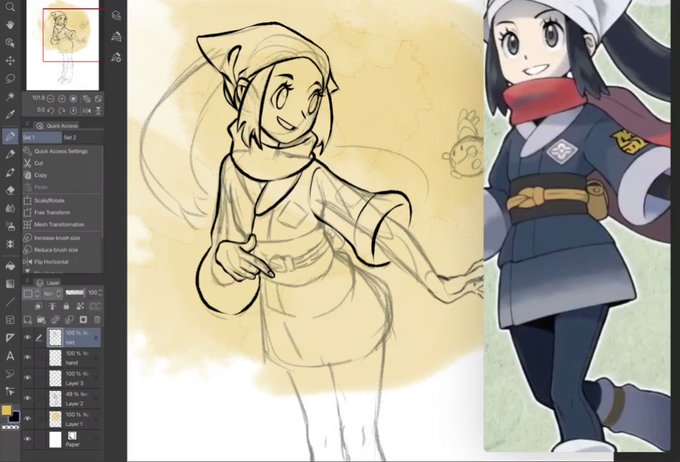
Task: Select the Blend tool
Action: [x=10, y=208]
